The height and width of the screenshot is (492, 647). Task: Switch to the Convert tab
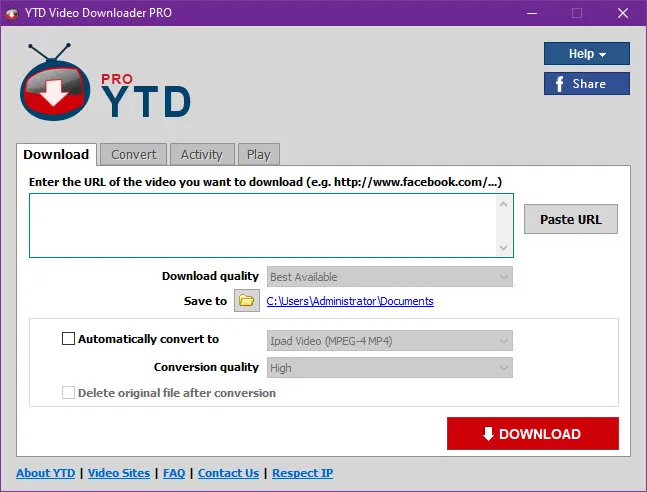134,154
